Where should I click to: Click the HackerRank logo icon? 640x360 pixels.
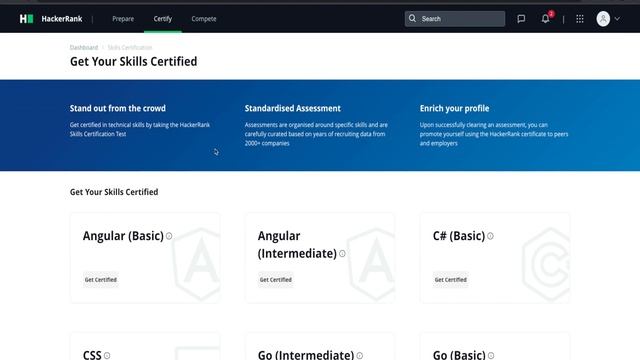(27, 19)
